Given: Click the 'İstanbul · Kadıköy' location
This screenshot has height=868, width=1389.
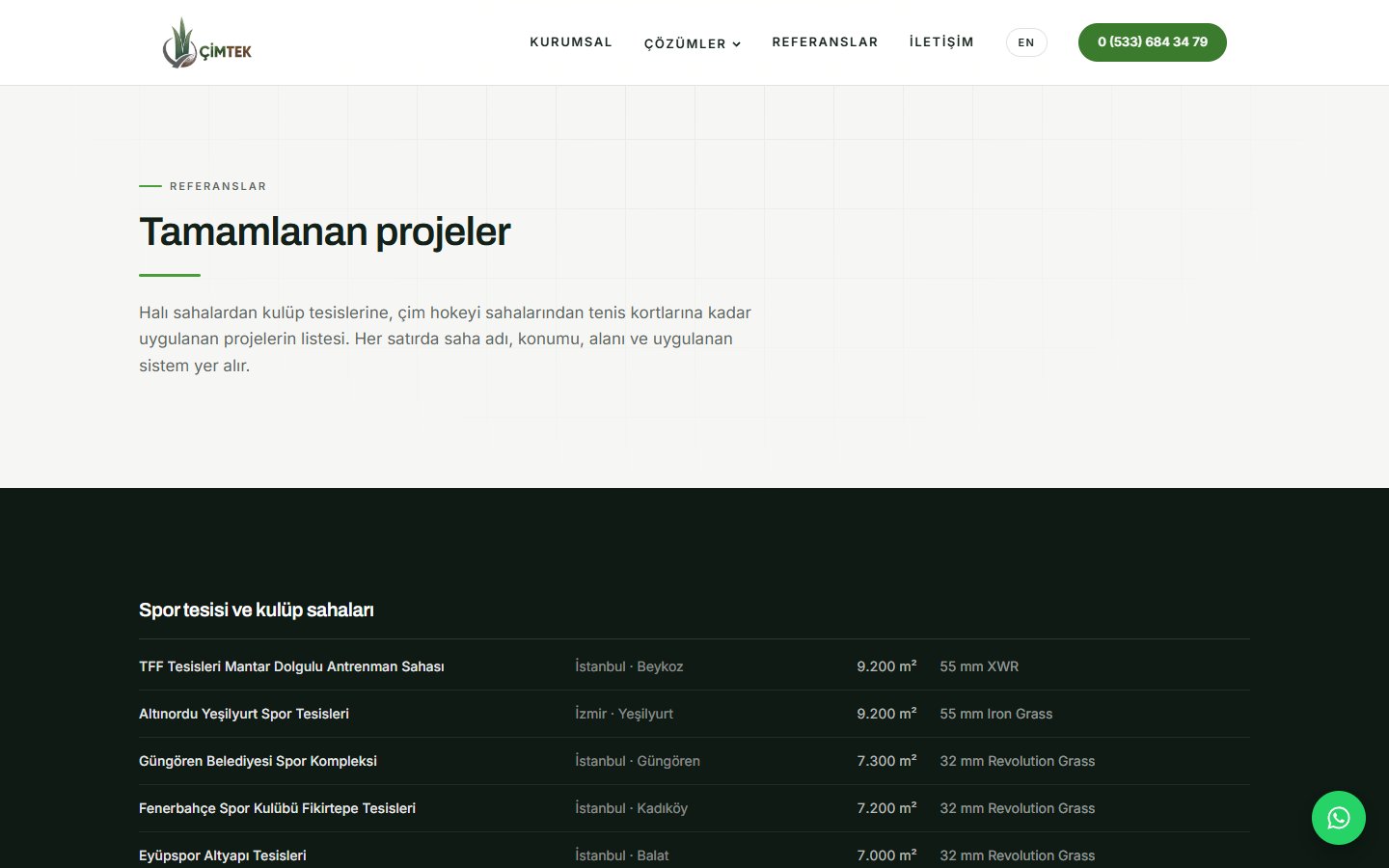Looking at the screenshot, I should pos(631,808).
